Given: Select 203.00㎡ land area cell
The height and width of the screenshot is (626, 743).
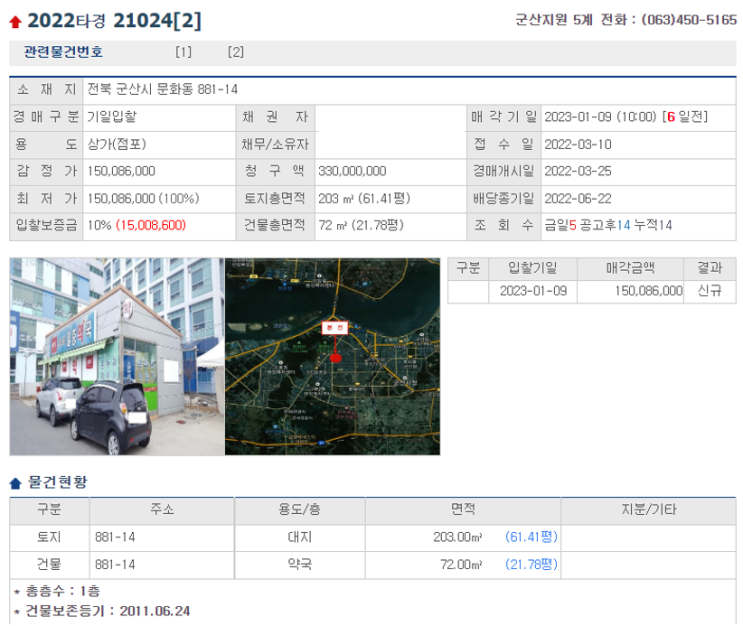Looking at the screenshot, I should (457, 537).
